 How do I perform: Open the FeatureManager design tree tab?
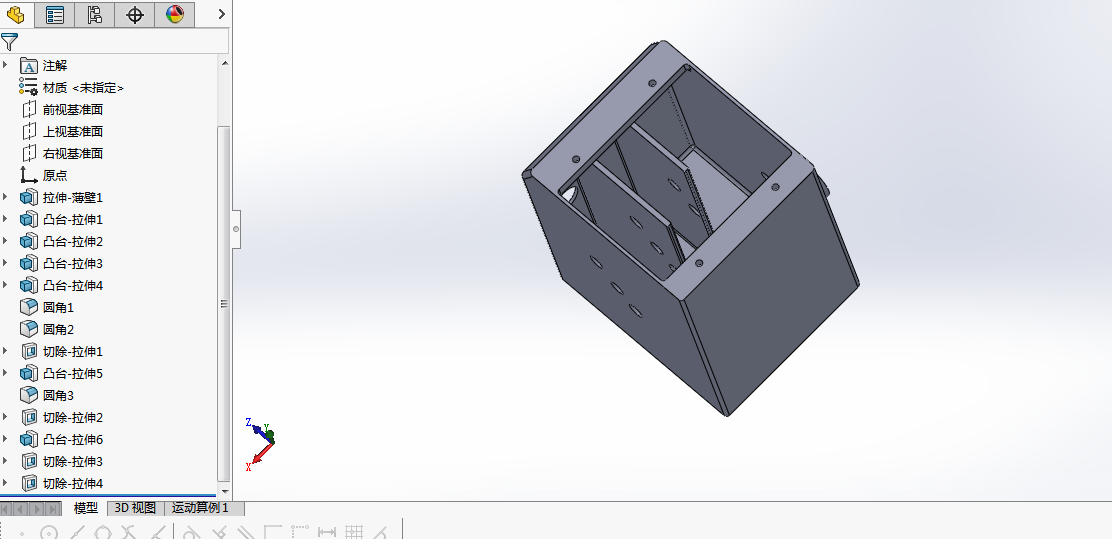coord(15,13)
